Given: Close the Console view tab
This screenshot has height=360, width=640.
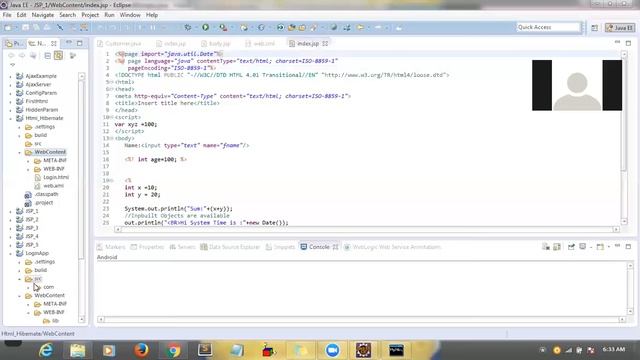Looking at the screenshot, I should [x=336, y=247].
